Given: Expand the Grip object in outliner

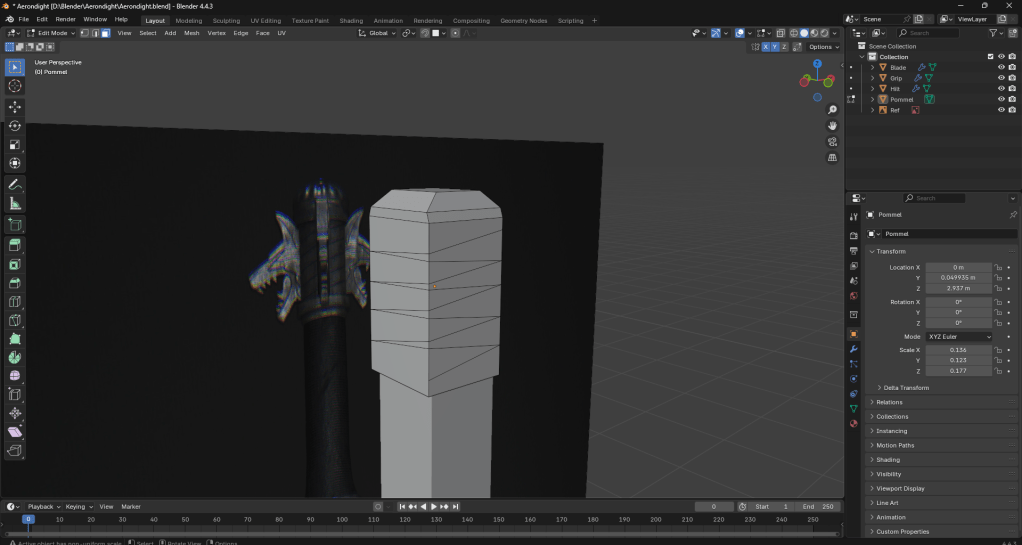Looking at the screenshot, I should coord(872,78).
